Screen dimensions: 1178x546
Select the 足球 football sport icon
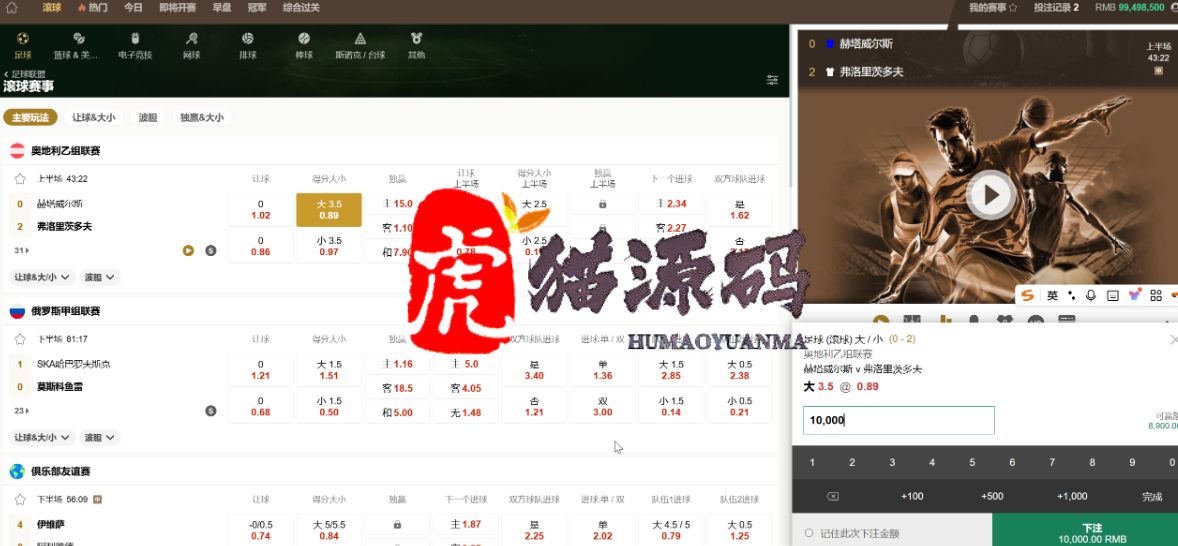23,38
